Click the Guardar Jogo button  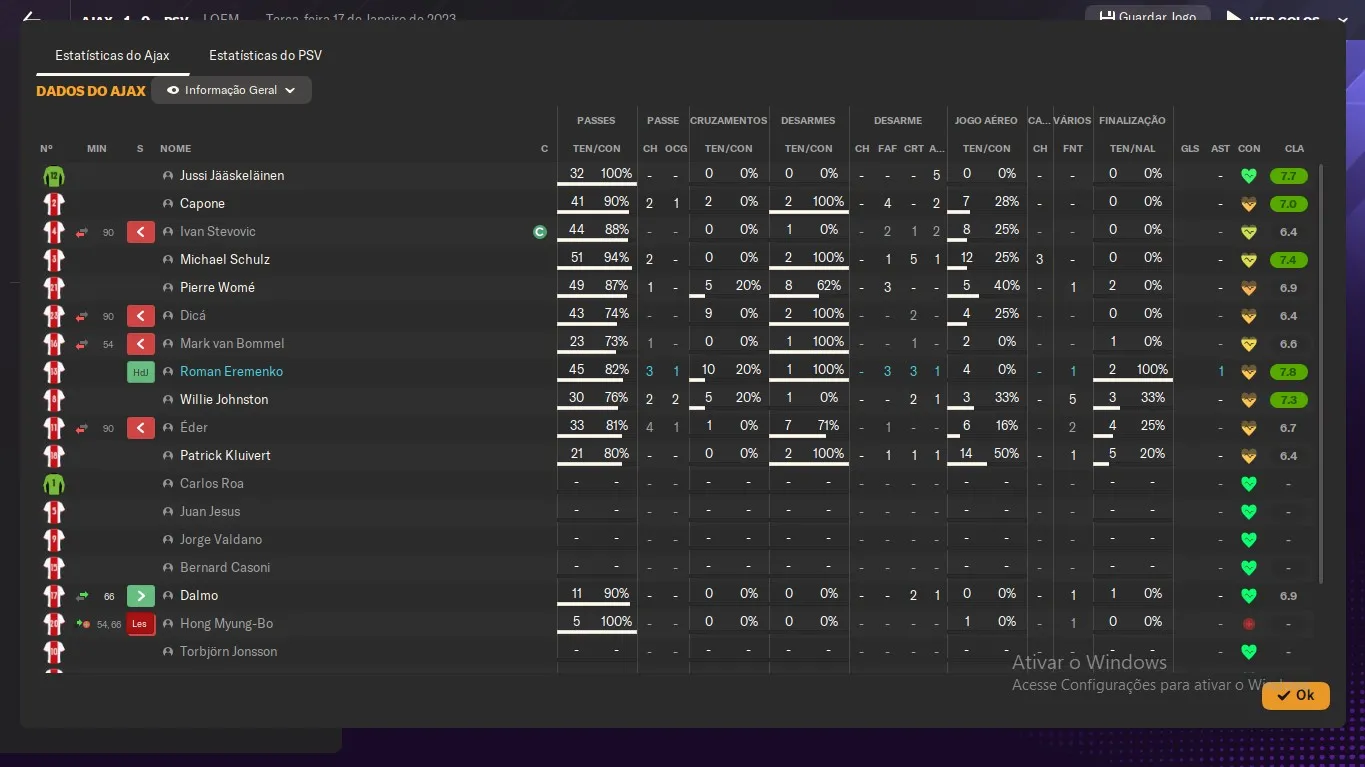click(x=1147, y=17)
